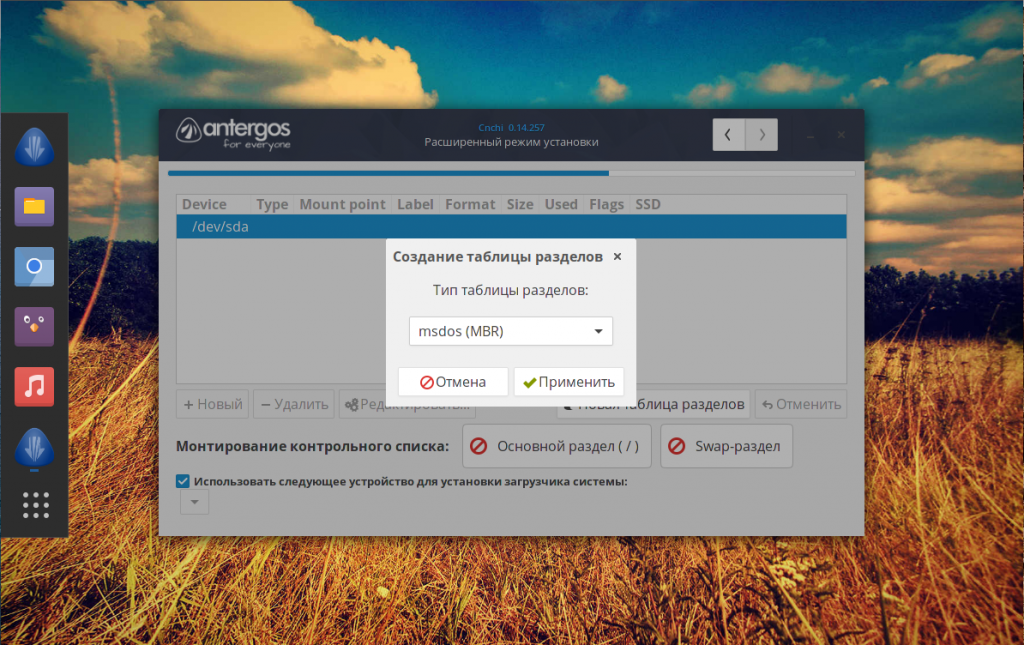
Task: Click the Type column header
Action: point(272,204)
